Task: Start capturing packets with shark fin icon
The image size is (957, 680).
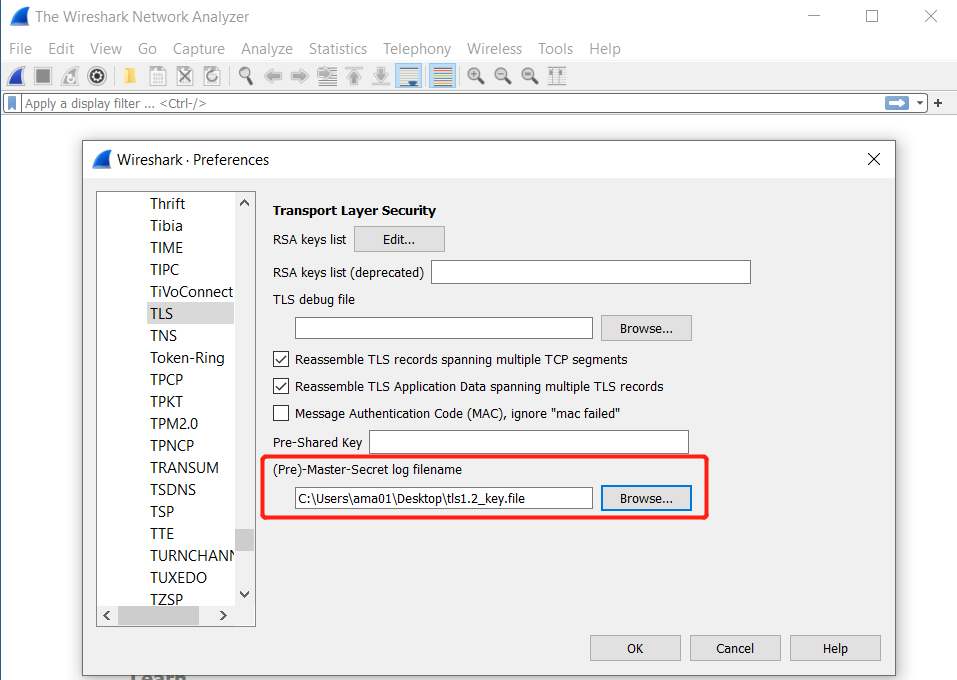Action: pyautogui.click(x=16, y=76)
